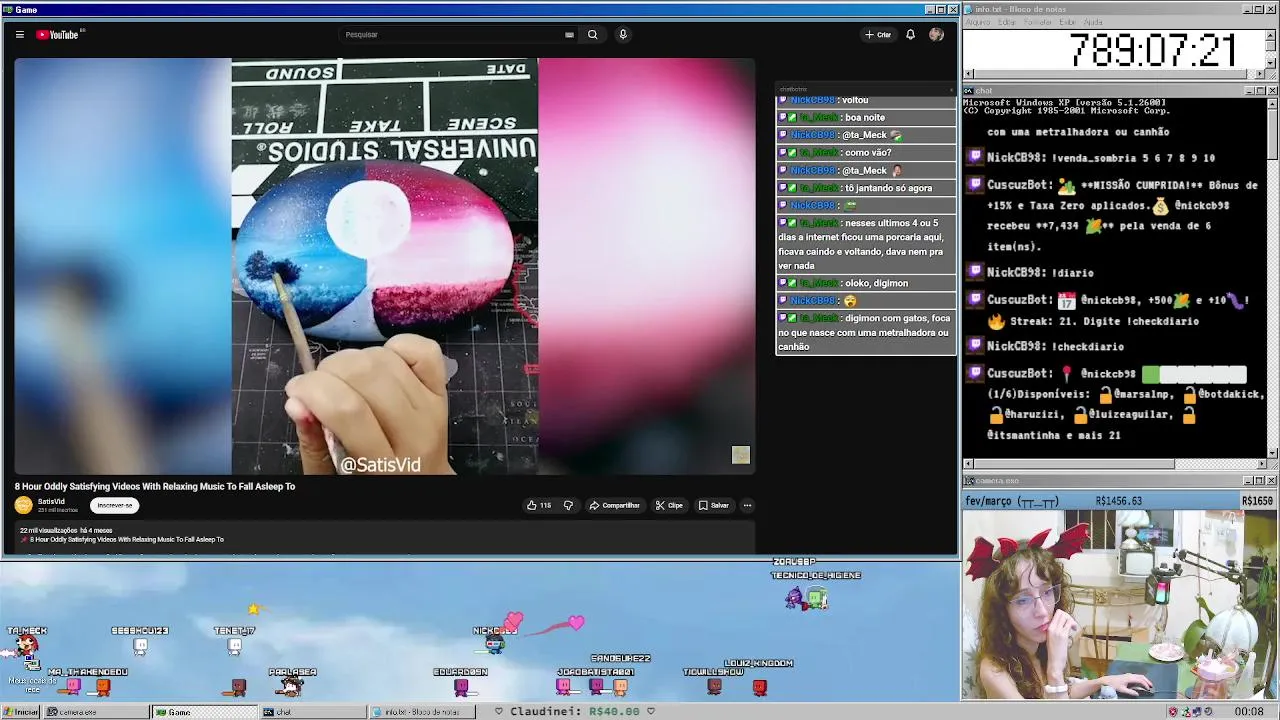Open the Ajuda menu in Bloco de notas

1093,22
